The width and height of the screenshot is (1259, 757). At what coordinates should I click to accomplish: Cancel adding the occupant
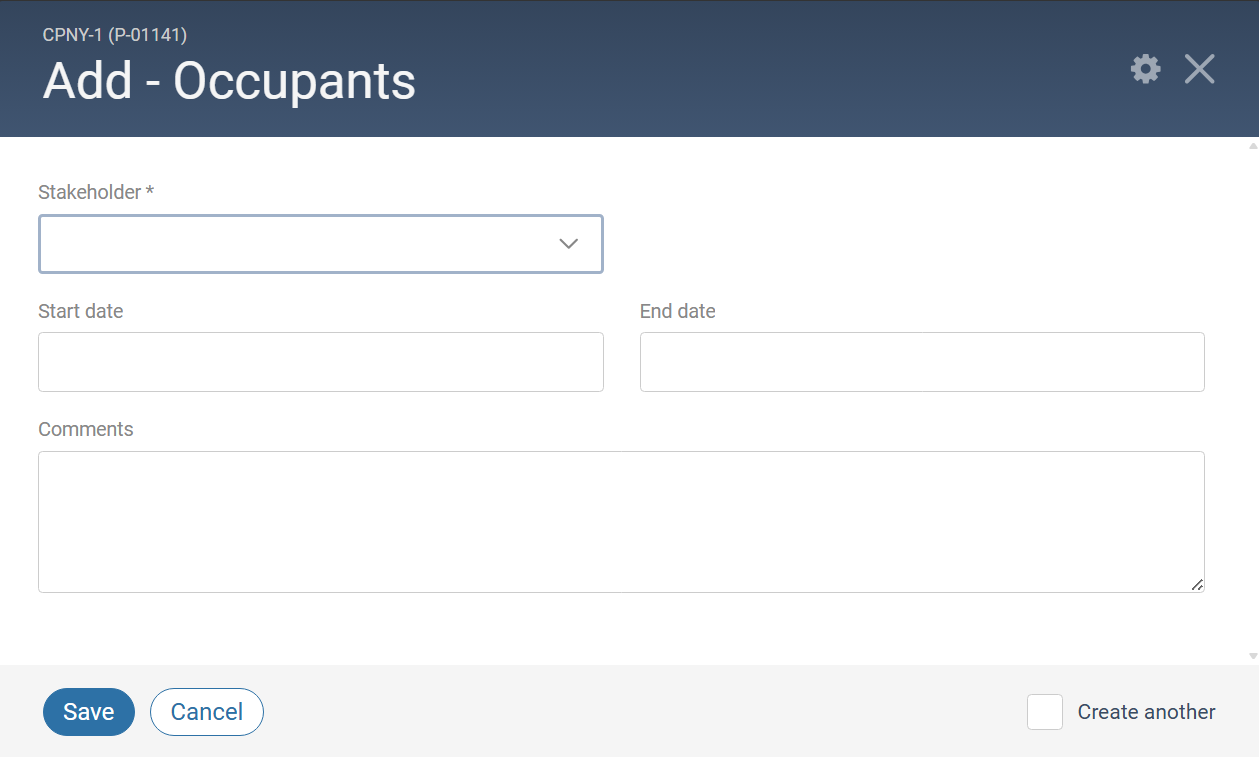coord(207,712)
